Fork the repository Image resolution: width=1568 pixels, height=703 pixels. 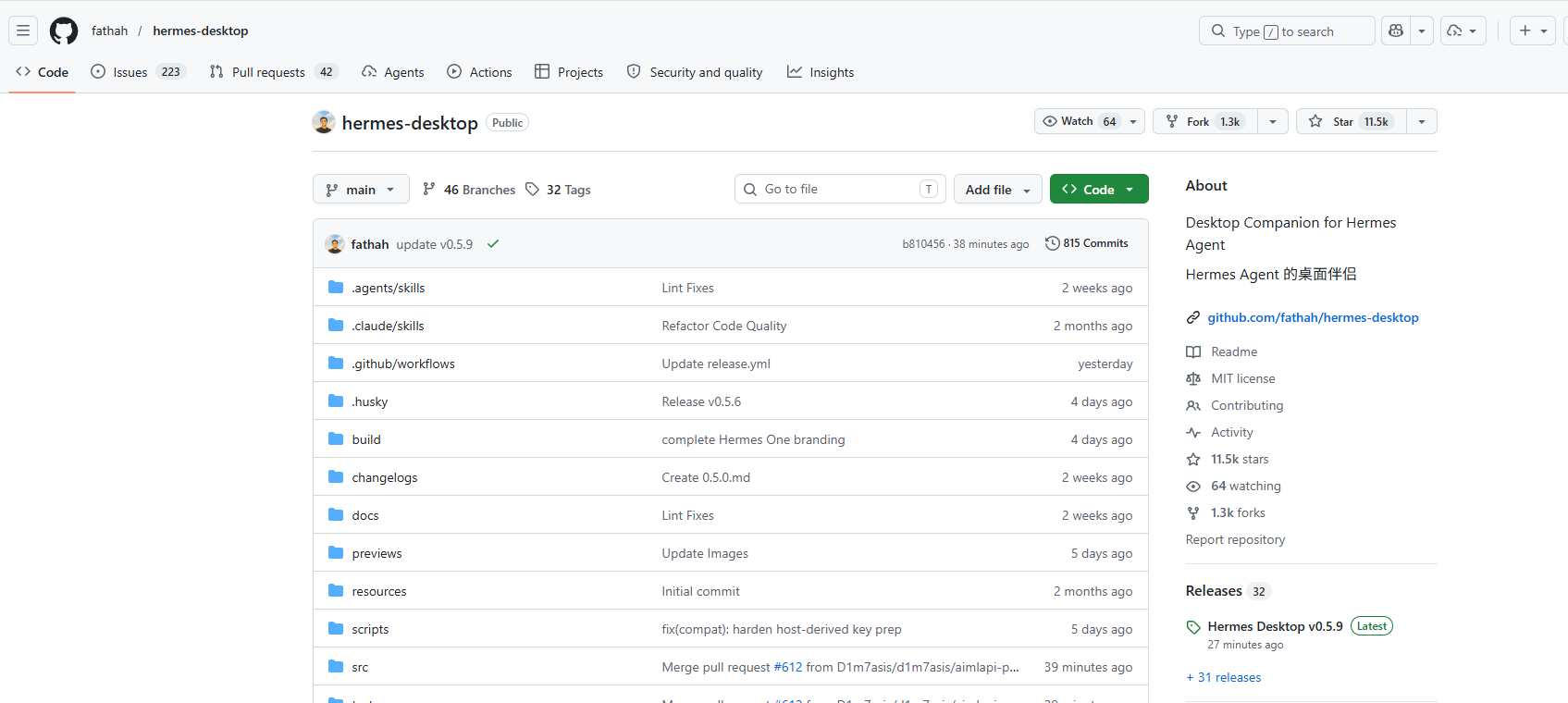(x=1205, y=121)
